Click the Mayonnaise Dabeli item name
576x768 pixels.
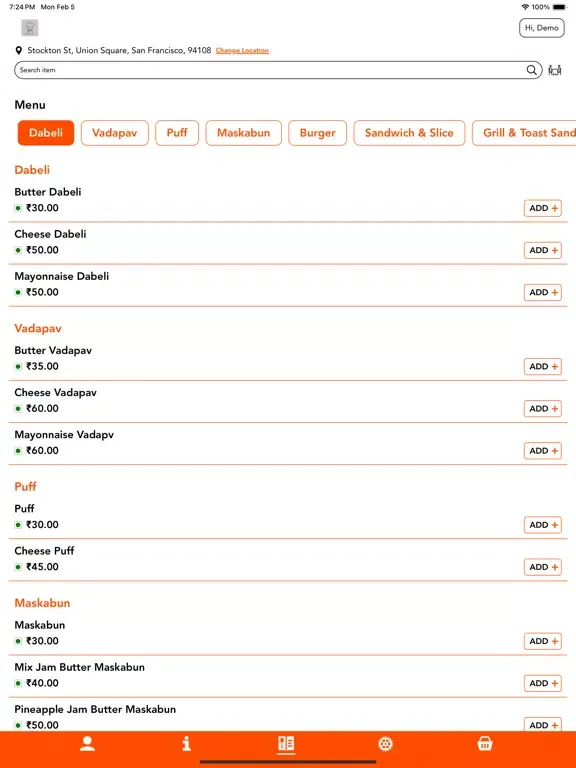click(x=62, y=276)
